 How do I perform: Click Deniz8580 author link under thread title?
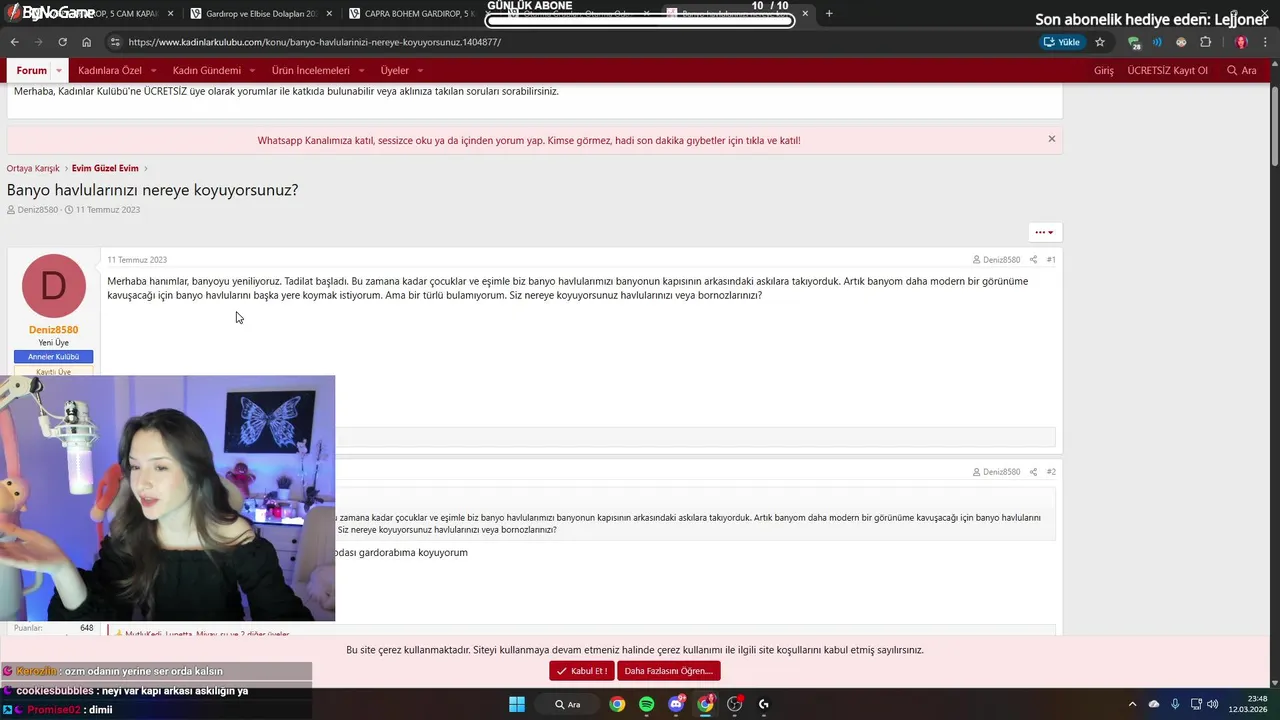[37, 210]
